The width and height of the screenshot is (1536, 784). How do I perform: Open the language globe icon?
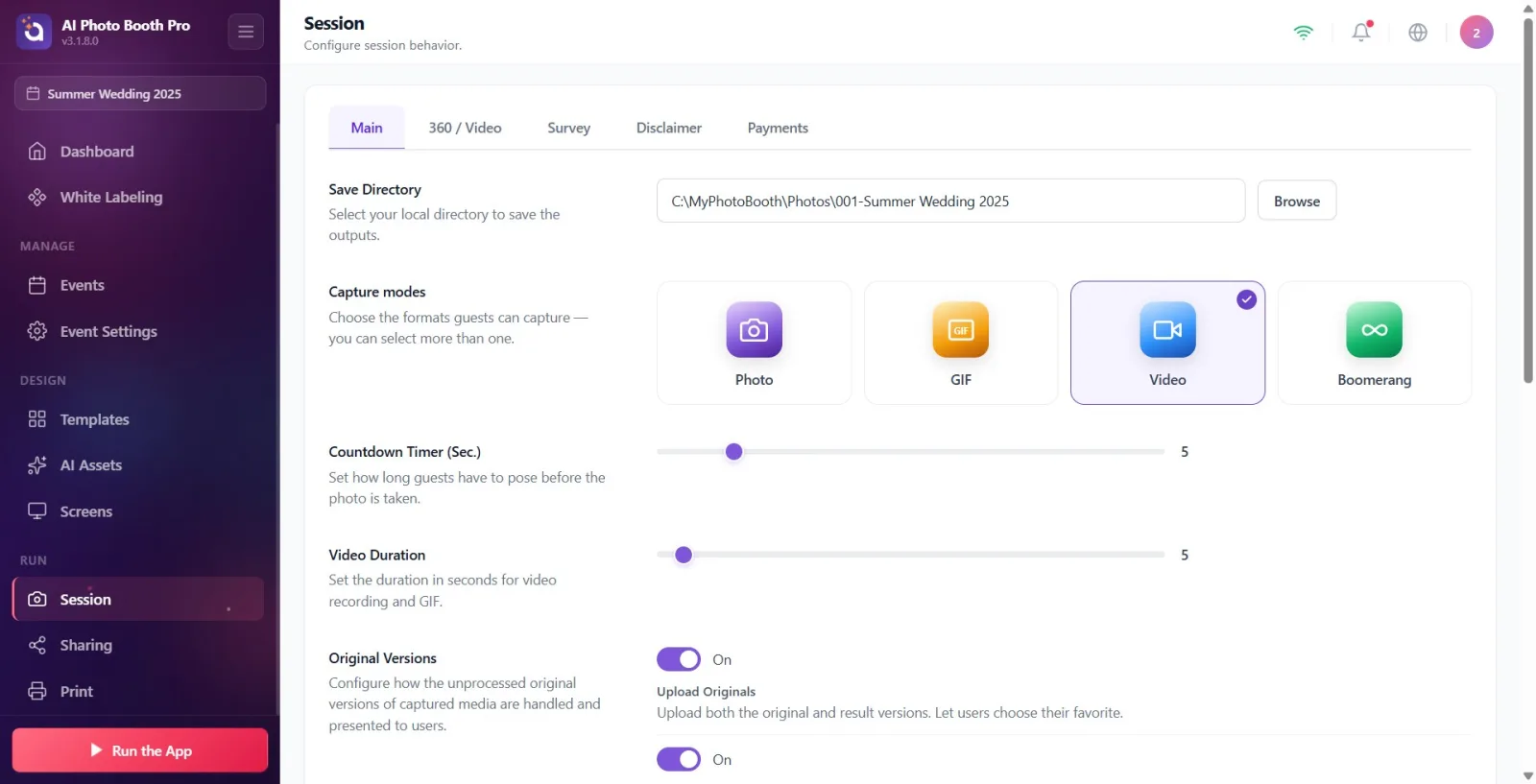pyautogui.click(x=1417, y=33)
